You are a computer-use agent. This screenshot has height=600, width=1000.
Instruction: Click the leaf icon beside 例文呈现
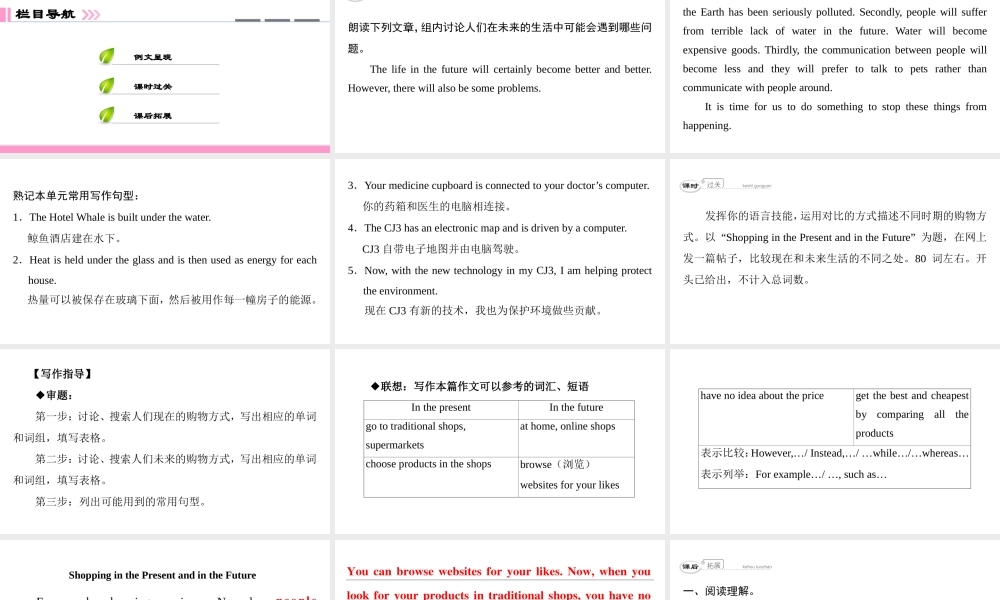pos(107,56)
